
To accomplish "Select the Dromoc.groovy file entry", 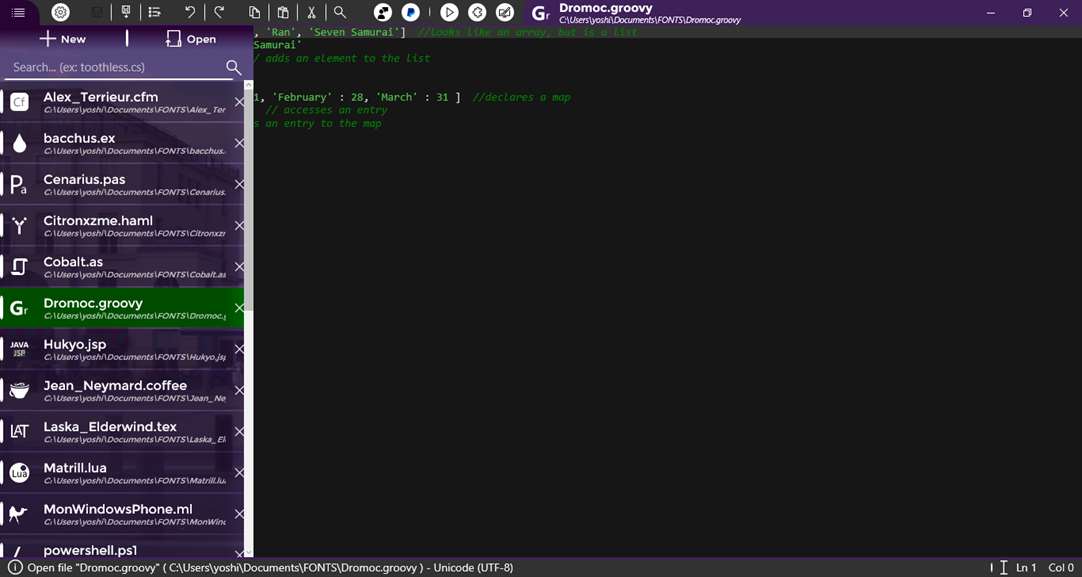I will pos(110,308).
